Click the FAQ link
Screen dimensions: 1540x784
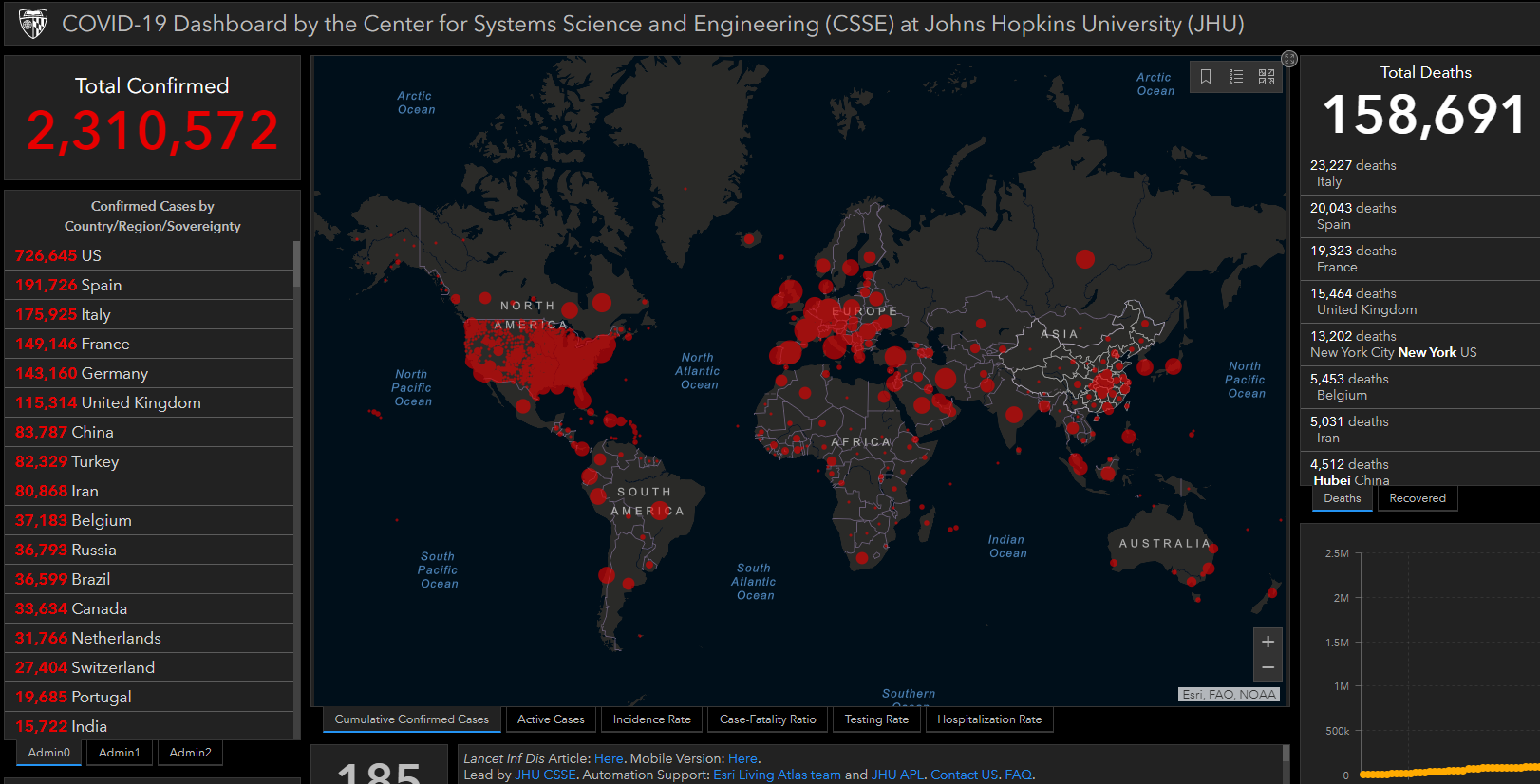click(1018, 775)
